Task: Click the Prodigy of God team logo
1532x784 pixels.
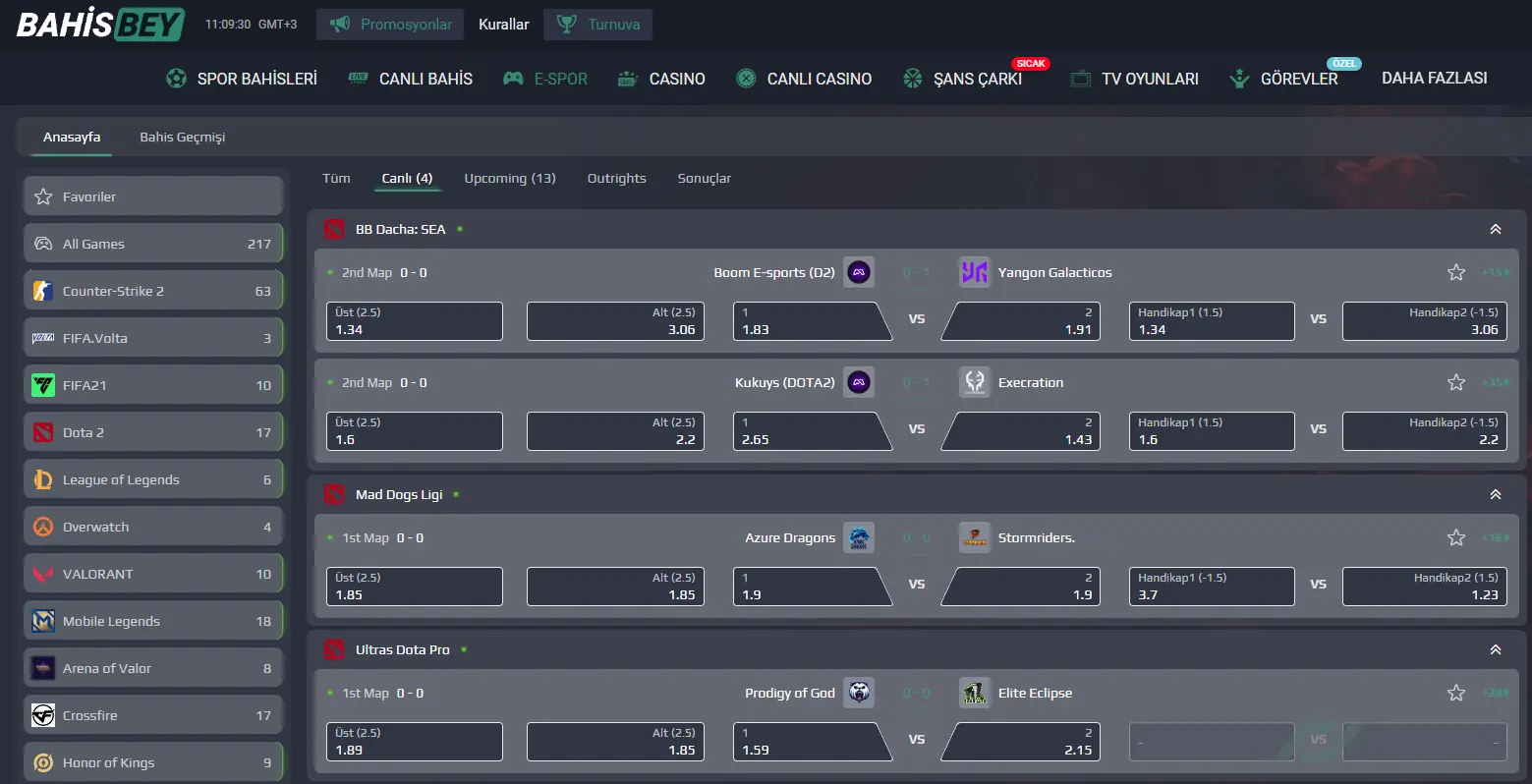Action: coord(859,693)
